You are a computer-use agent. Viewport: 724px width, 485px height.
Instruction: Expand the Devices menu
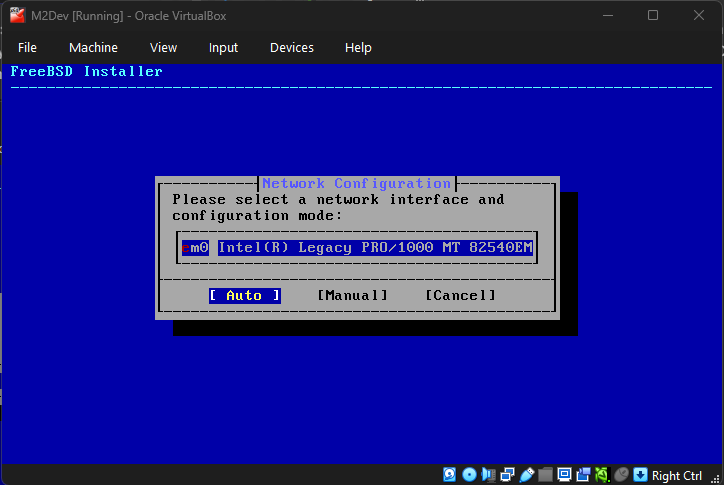tap(291, 47)
